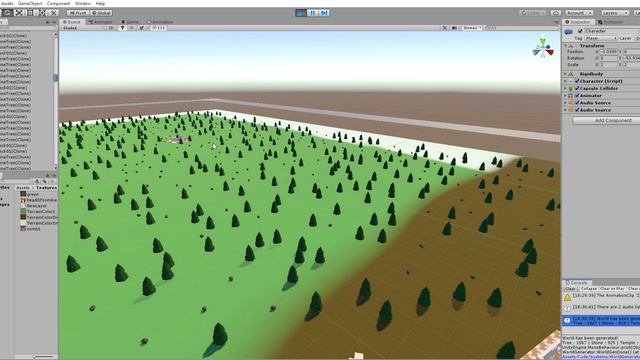Click the Capsule Collider green icon

tap(571, 88)
